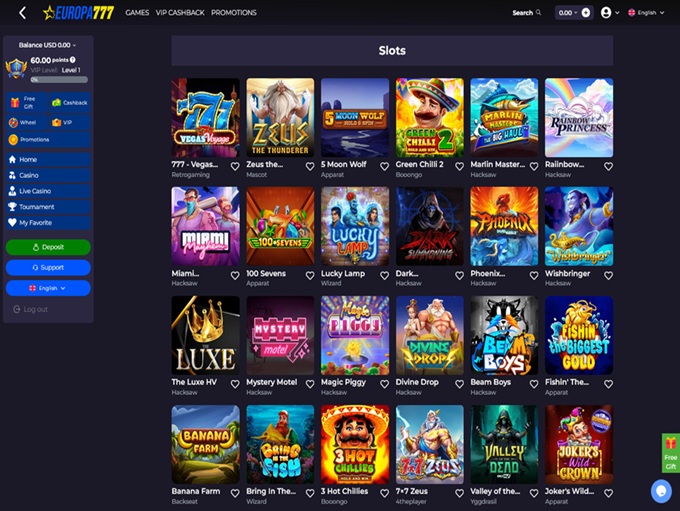Toggle favorite heart for Lucky Lamp
Image resolution: width=680 pixels, height=511 pixels.
[x=384, y=275]
